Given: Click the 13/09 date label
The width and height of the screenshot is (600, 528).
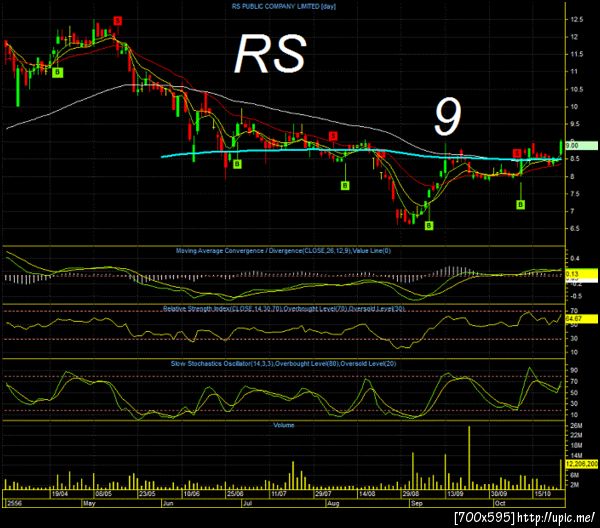Looking at the screenshot, I should [x=455, y=494].
